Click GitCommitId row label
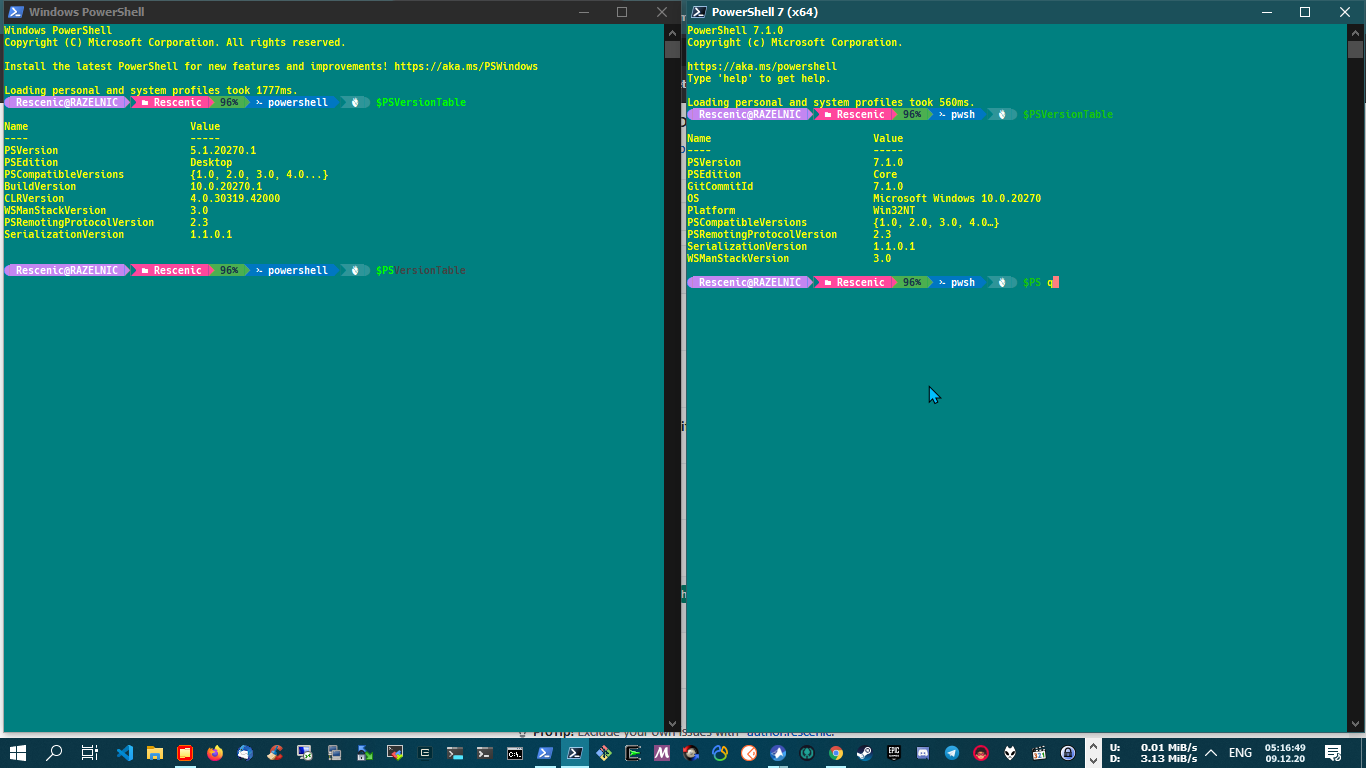 click(x=720, y=186)
